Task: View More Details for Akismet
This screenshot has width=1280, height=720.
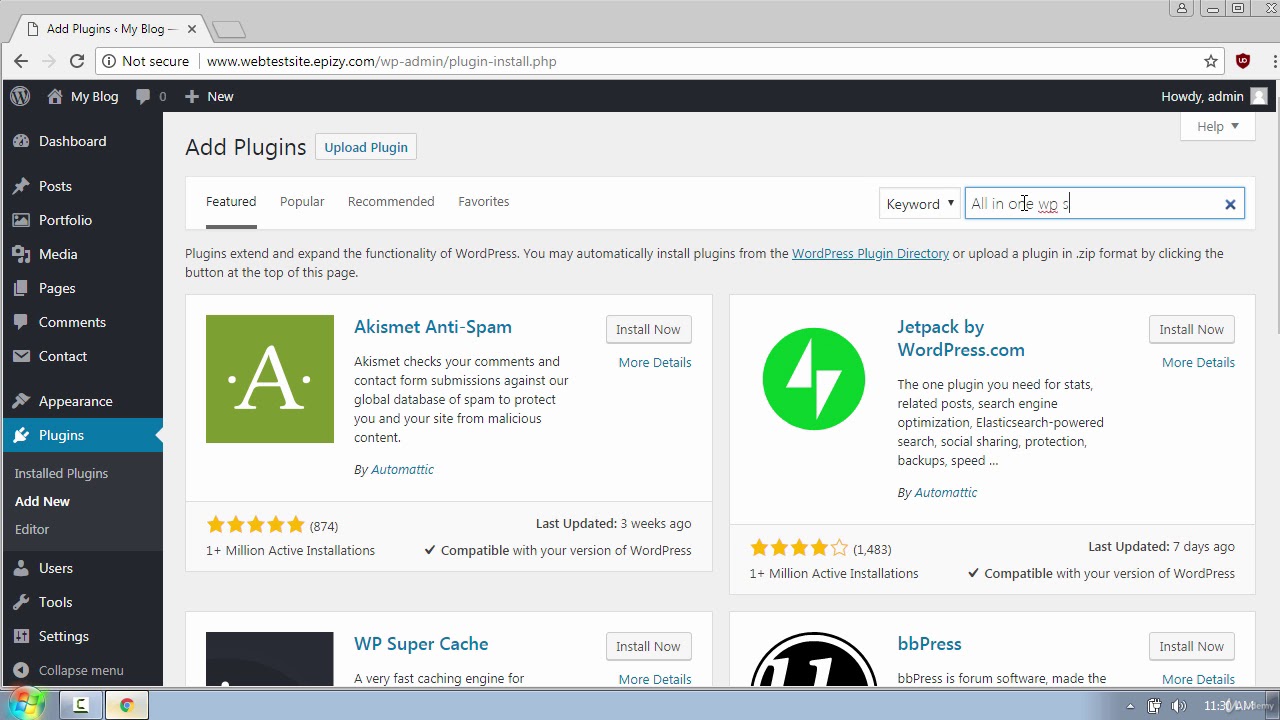Action: click(655, 362)
